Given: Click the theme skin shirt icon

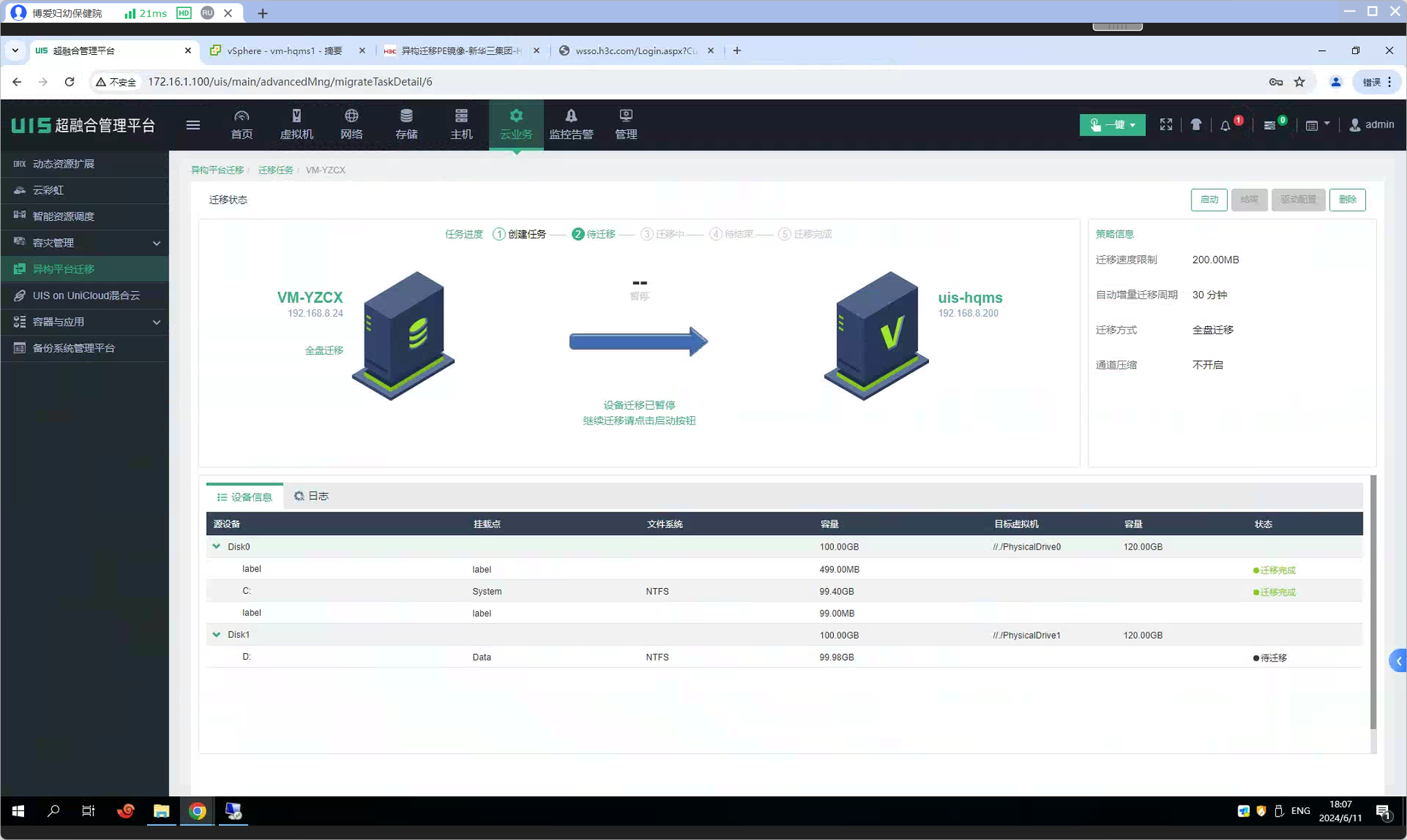Looking at the screenshot, I should coord(1196,124).
